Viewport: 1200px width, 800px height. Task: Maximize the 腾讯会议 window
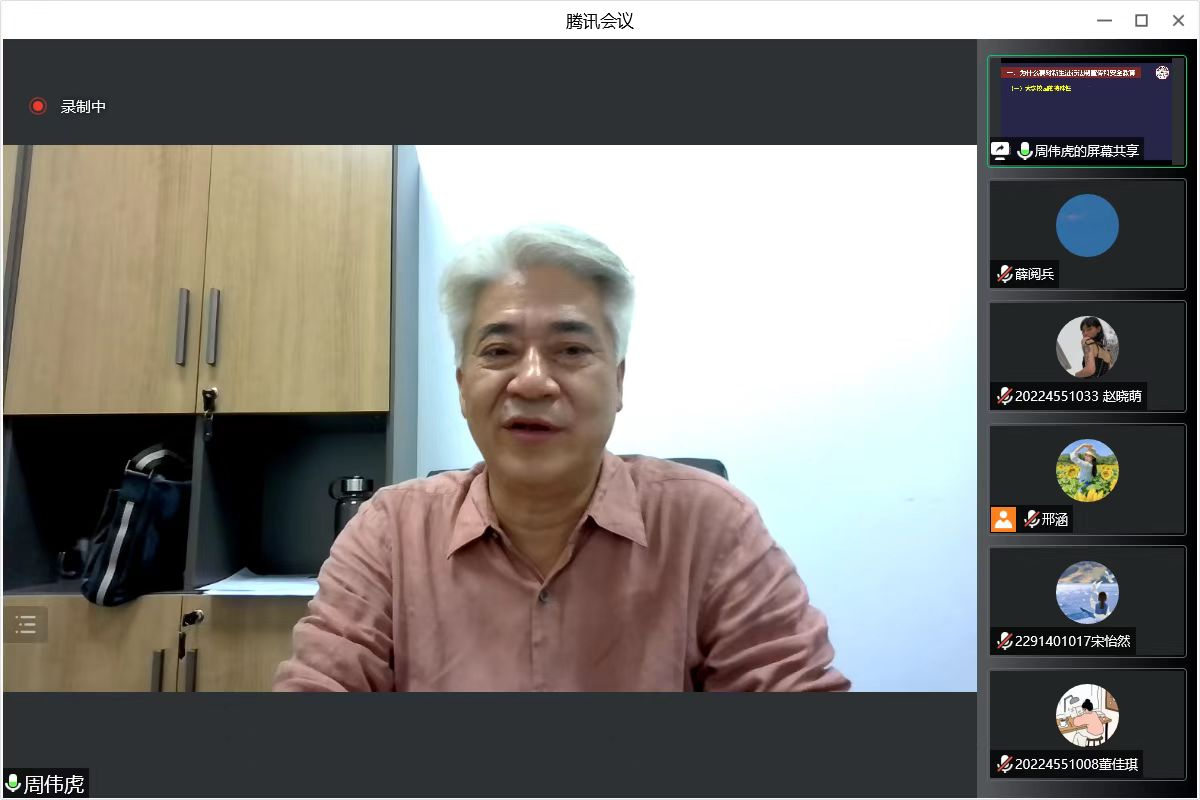tap(1141, 20)
